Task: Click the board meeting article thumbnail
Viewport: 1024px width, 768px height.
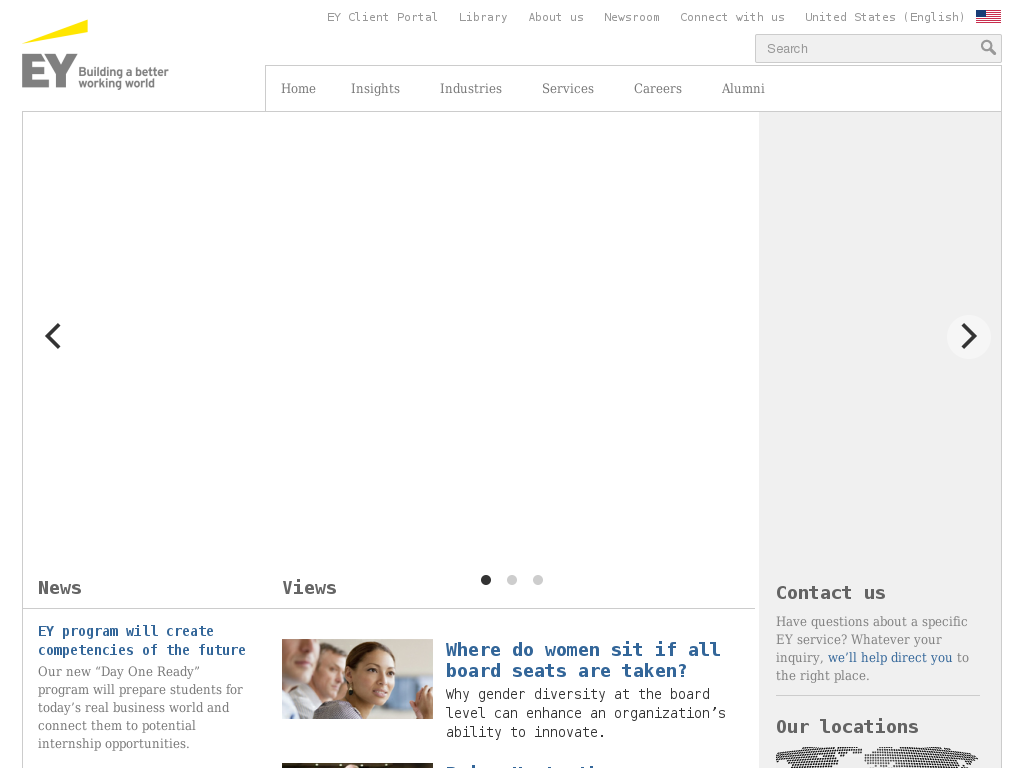Action: (x=357, y=679)
